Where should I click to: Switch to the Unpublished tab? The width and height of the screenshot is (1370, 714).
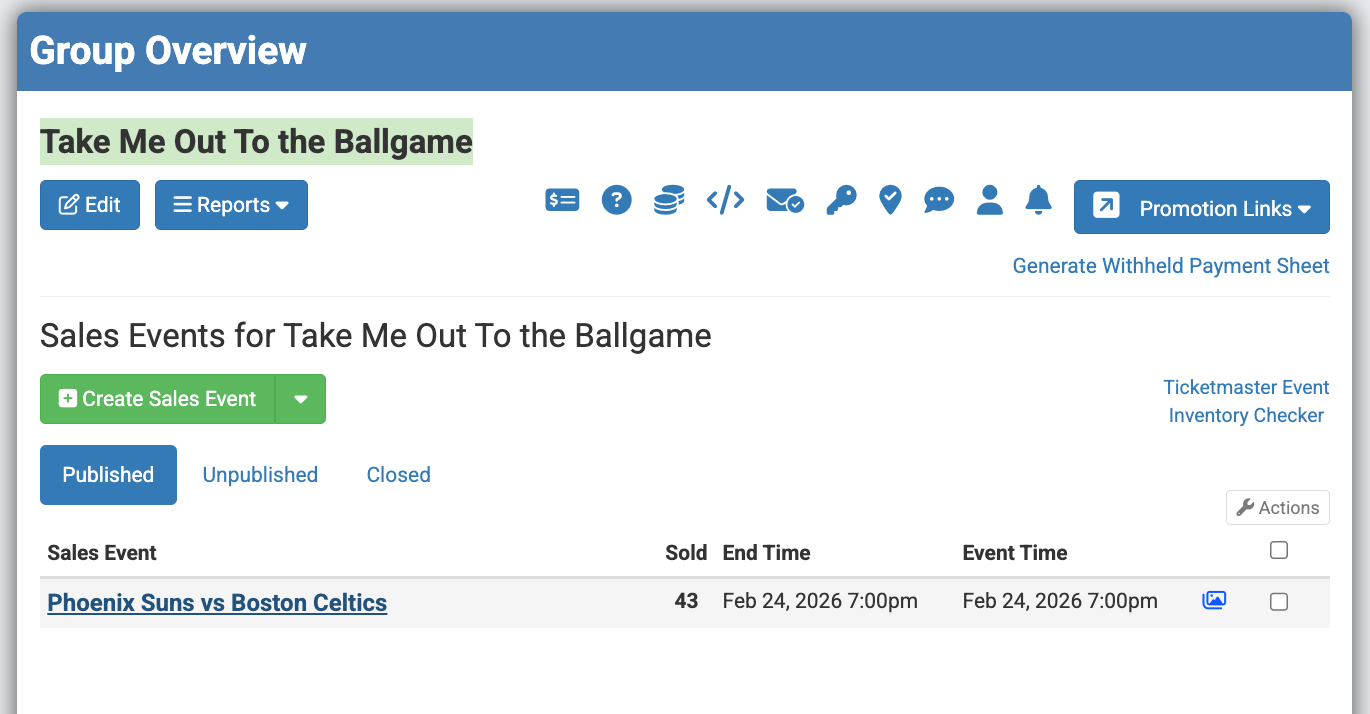coord(260,475)
